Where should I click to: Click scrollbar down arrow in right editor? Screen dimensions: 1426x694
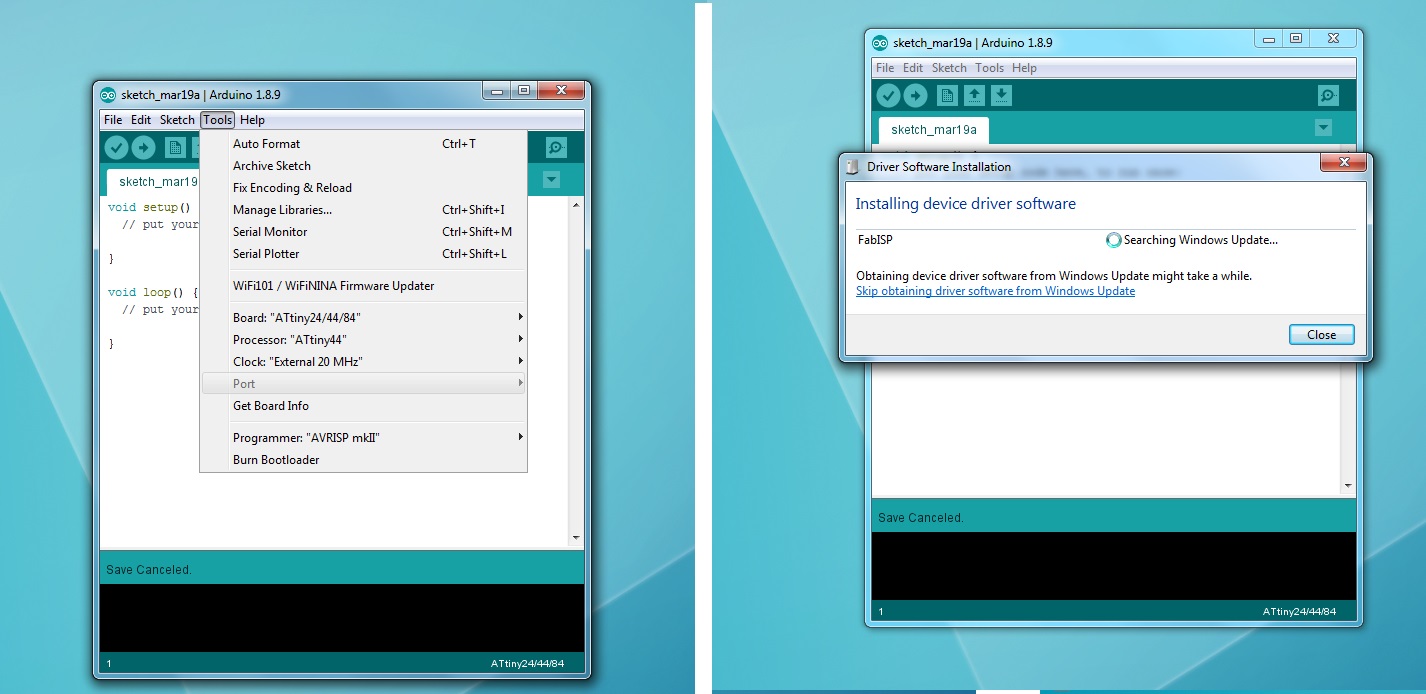click(1348, 485)
